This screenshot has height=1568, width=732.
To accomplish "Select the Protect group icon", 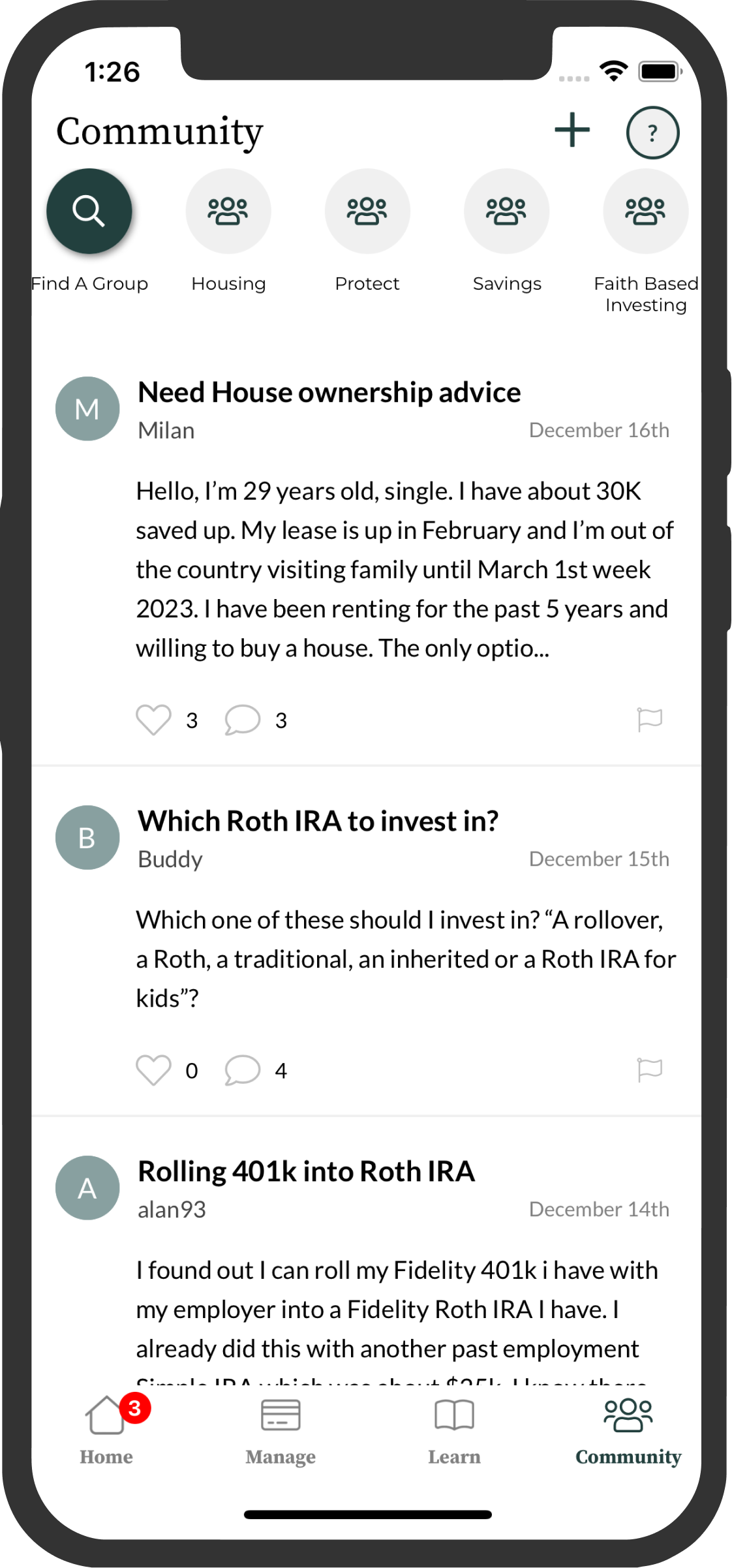I will [367, 211].
